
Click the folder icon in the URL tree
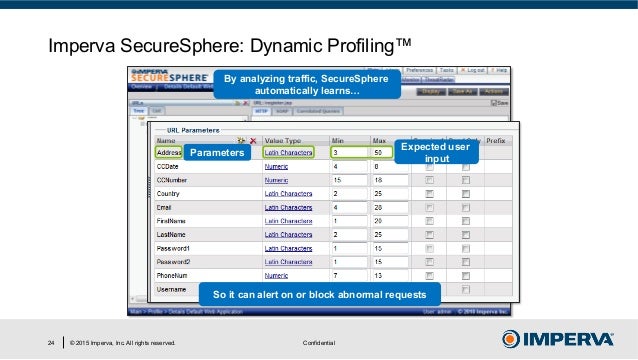(141, 118)
